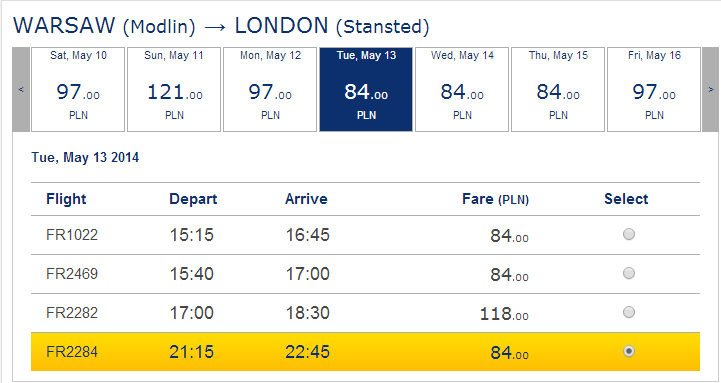Switch to Sat, May 10 date tab
This screenshot has width=721, height=383.
78,89
